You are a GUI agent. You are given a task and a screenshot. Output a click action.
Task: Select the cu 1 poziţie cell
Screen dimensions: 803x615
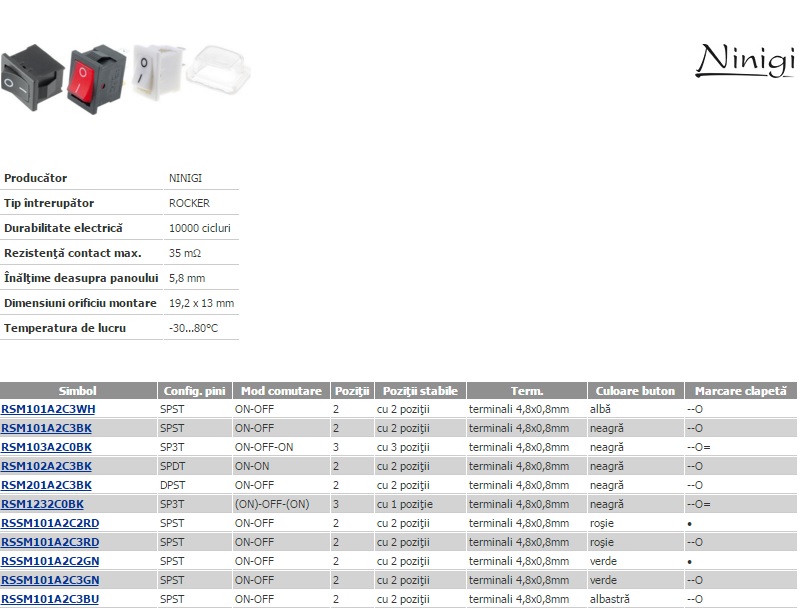tap(405, 504)
